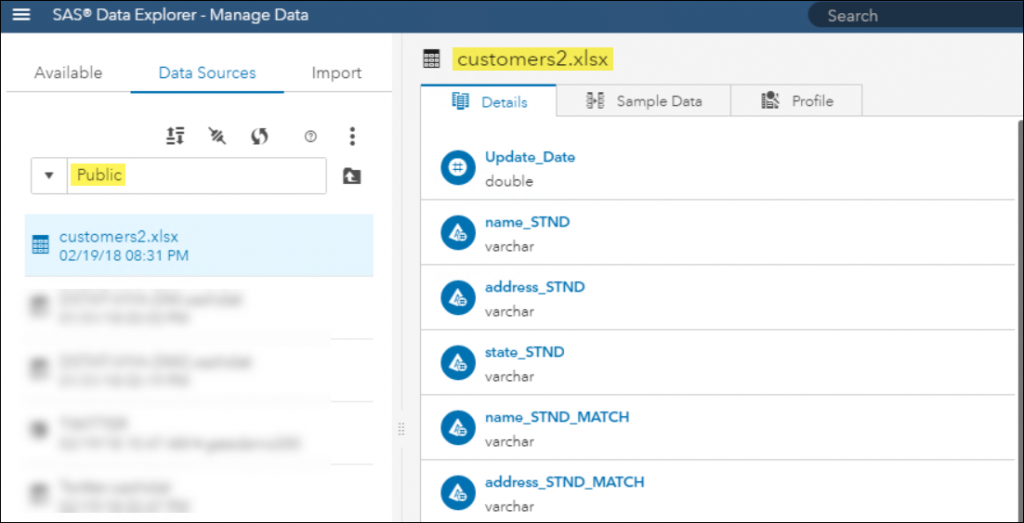1024x523 pixels.
Task: Expand the Public library dropdown arrow
Action: (x=49, y=176)
